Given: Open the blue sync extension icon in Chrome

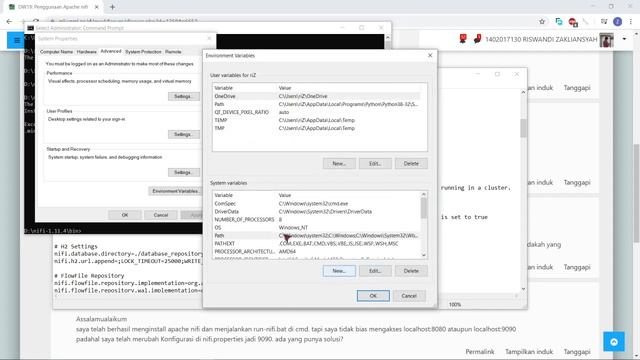Looking at the screenshot, I should tap(558, 22).
